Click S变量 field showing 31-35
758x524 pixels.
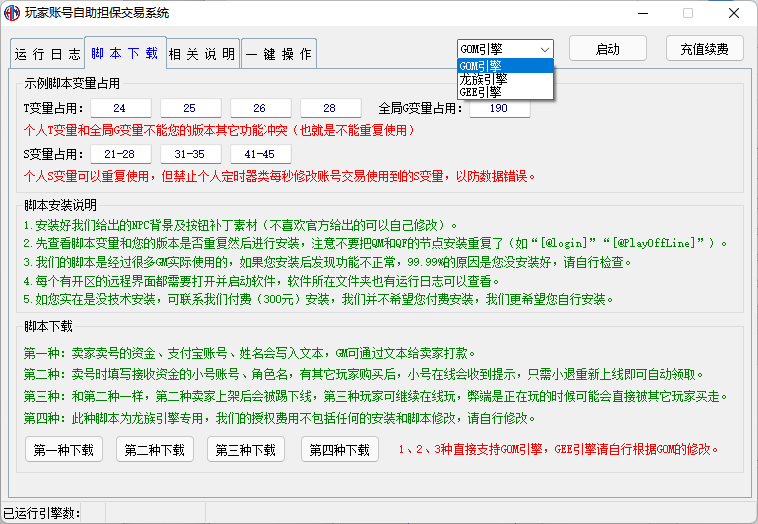190,154
